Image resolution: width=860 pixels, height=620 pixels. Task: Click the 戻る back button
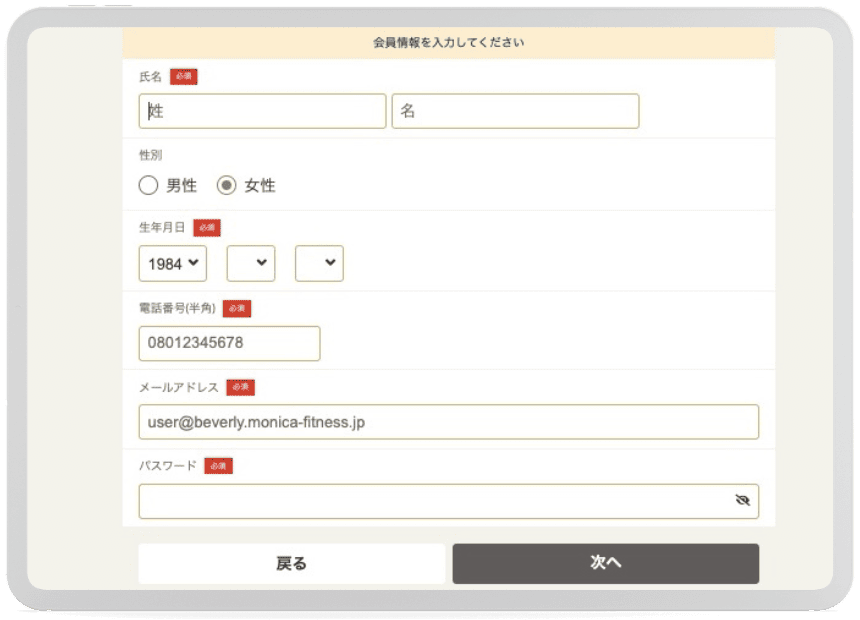(291, 563)
